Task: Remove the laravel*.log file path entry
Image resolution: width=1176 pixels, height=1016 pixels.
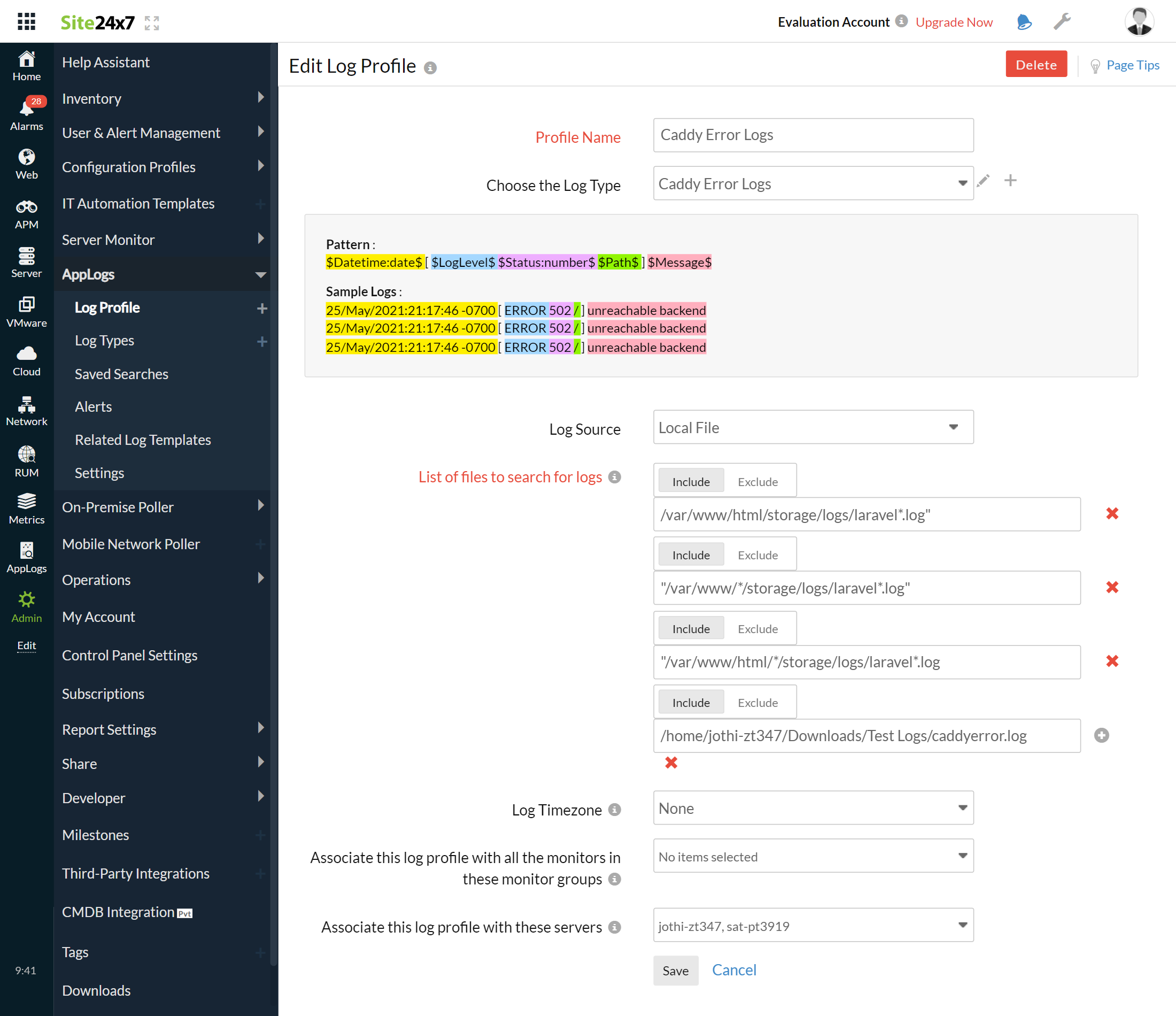Action: pos(1112,513)
